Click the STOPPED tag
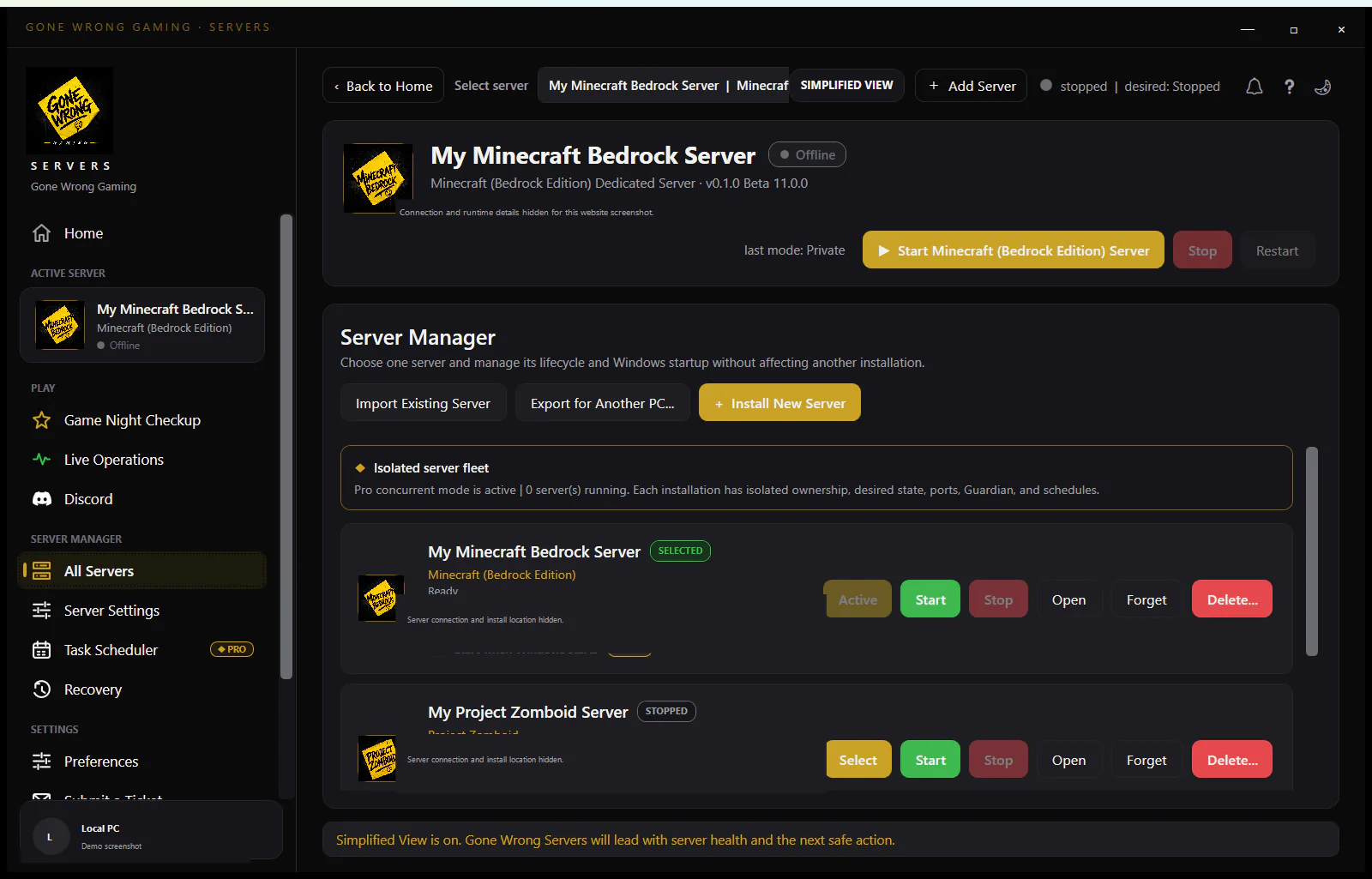The image size is (1372, 879). 666,711
